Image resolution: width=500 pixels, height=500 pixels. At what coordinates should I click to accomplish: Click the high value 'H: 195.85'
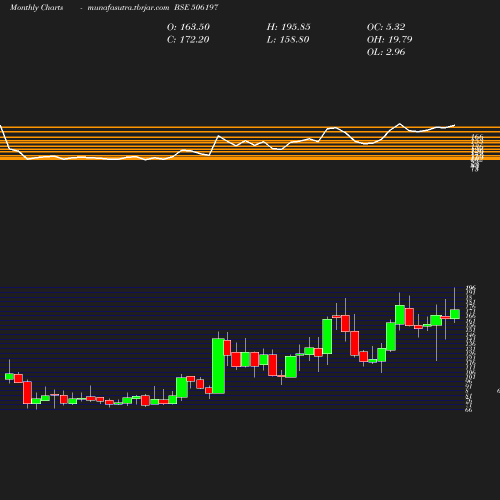coord(288,27)
